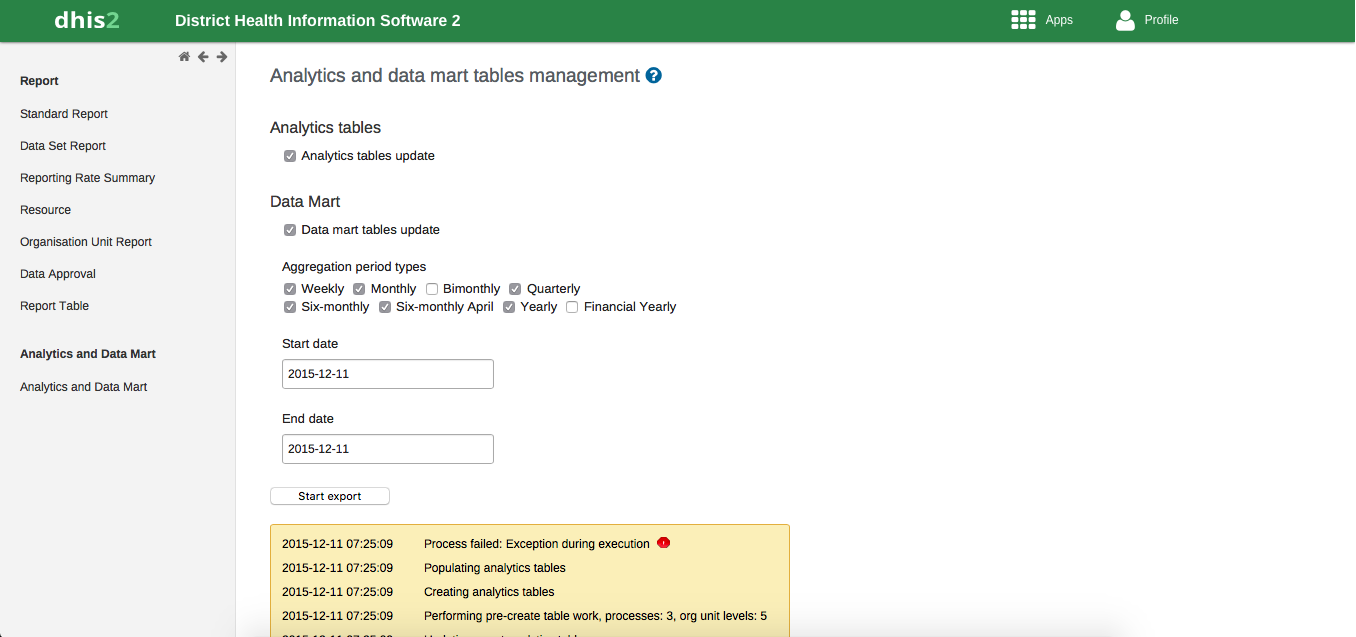Uncheck the Data mart tables update checkbox
Image resolution: width=1356 pixels, height=637 pixels.
pyautogui.click(x=290, y=230)
